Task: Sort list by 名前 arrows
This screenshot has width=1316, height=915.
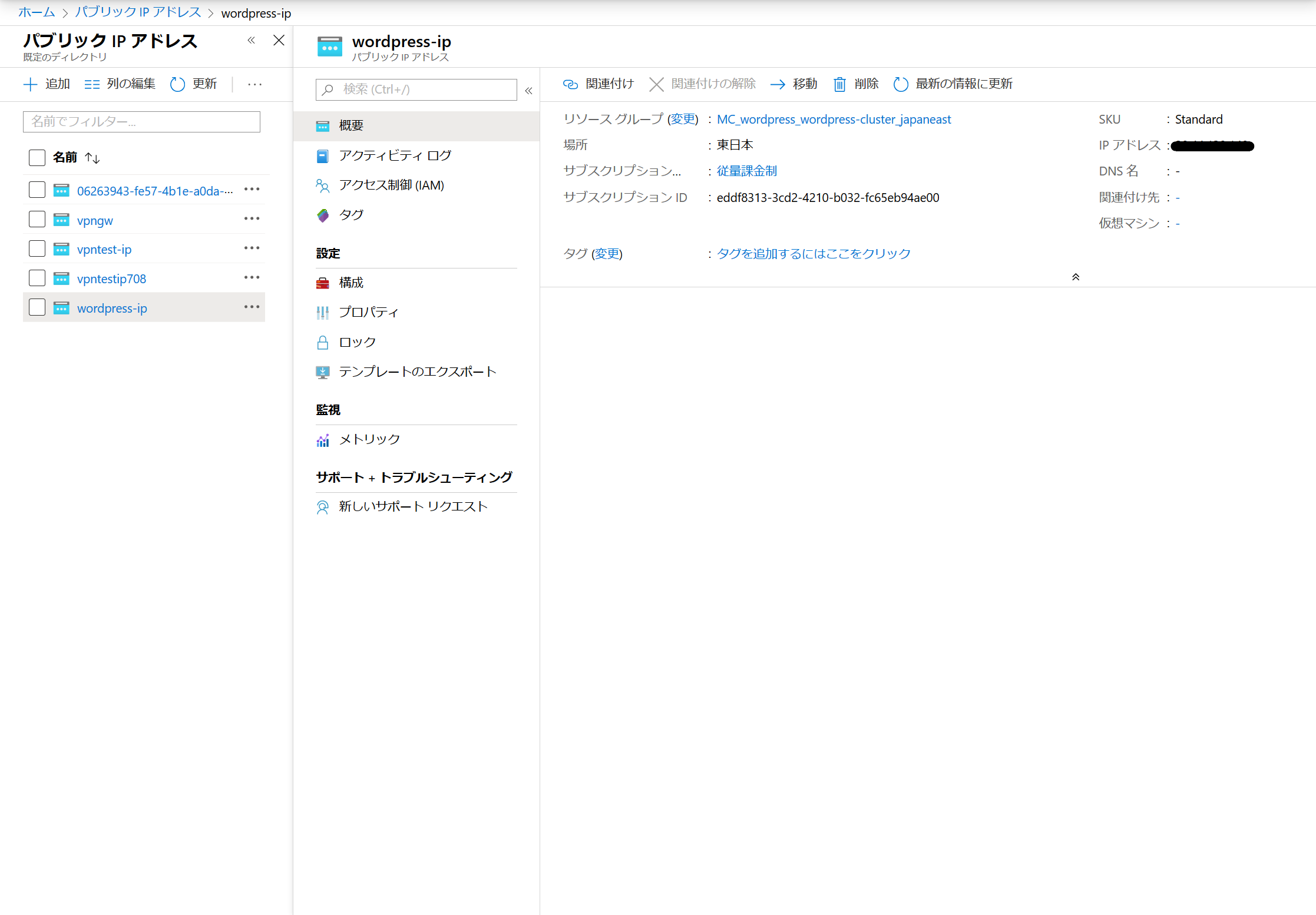Action: point(92,158)
